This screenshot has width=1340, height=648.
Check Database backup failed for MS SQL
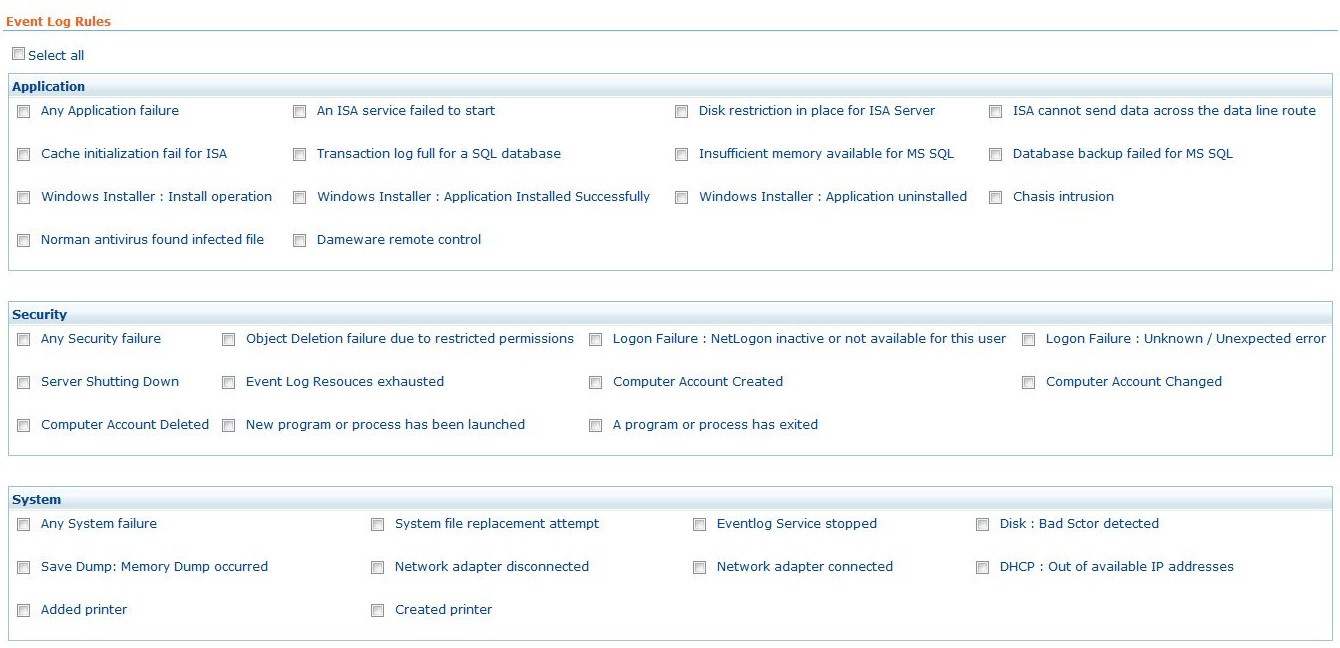pyautogui.click(x=996, y=155)
